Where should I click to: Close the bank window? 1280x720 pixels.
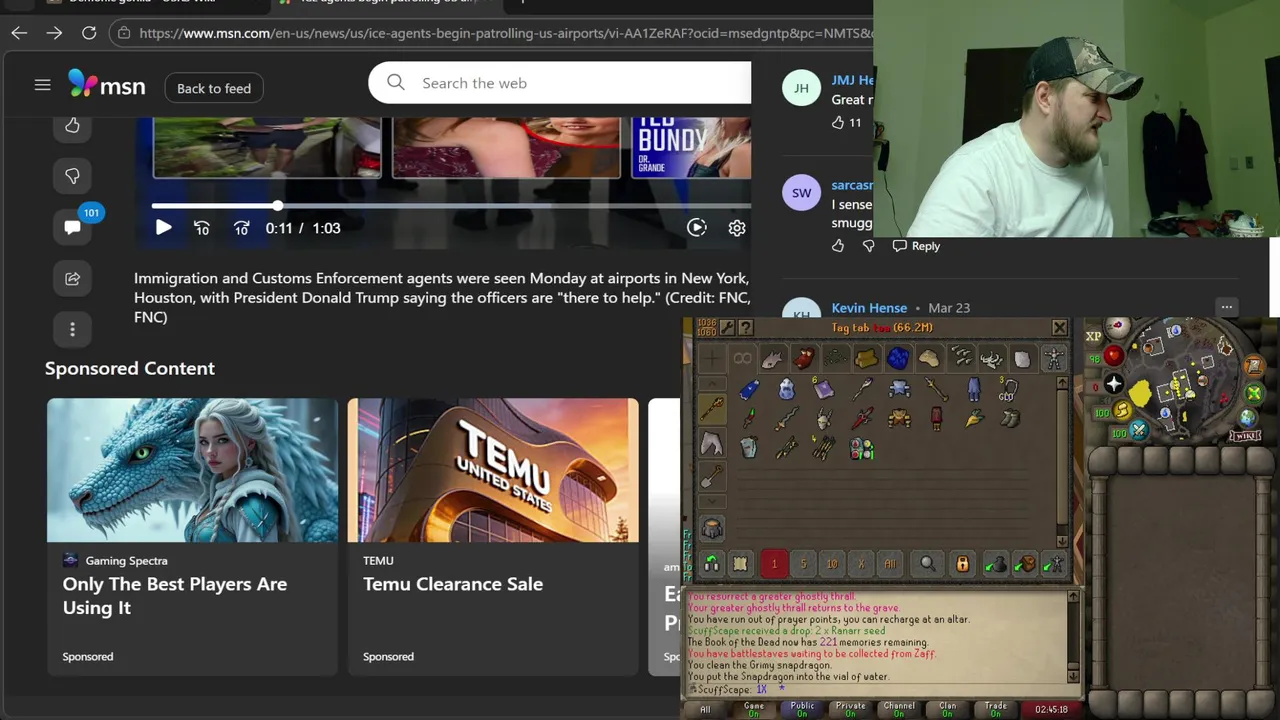point(1059,328)
